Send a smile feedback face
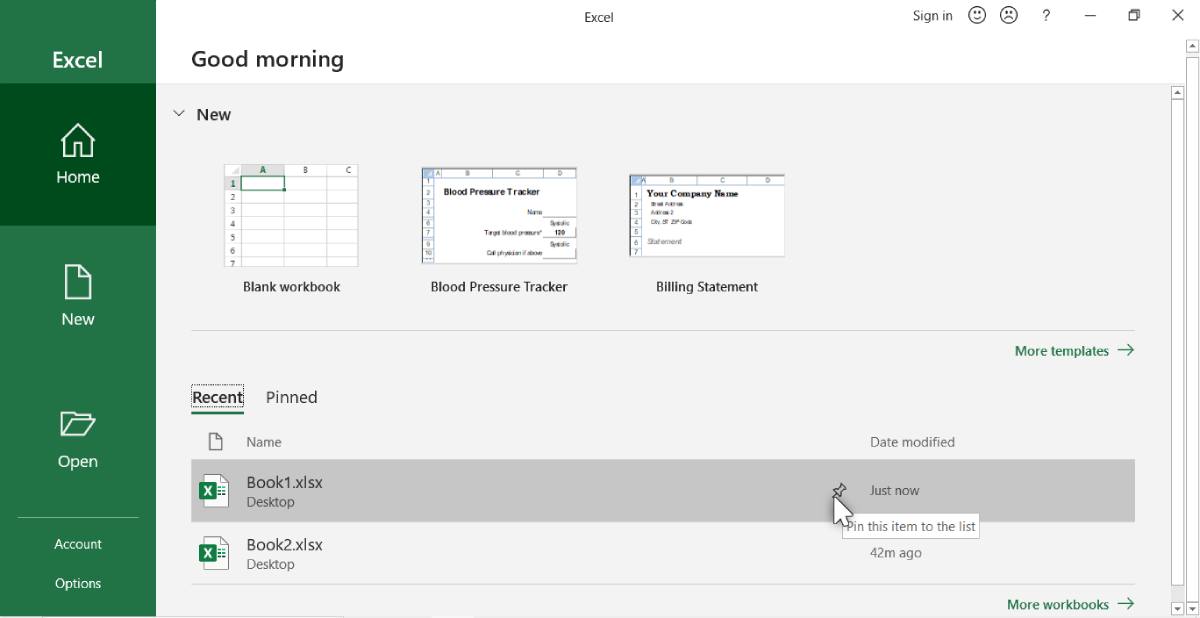 pyautogui.click(x=977, y=16)
